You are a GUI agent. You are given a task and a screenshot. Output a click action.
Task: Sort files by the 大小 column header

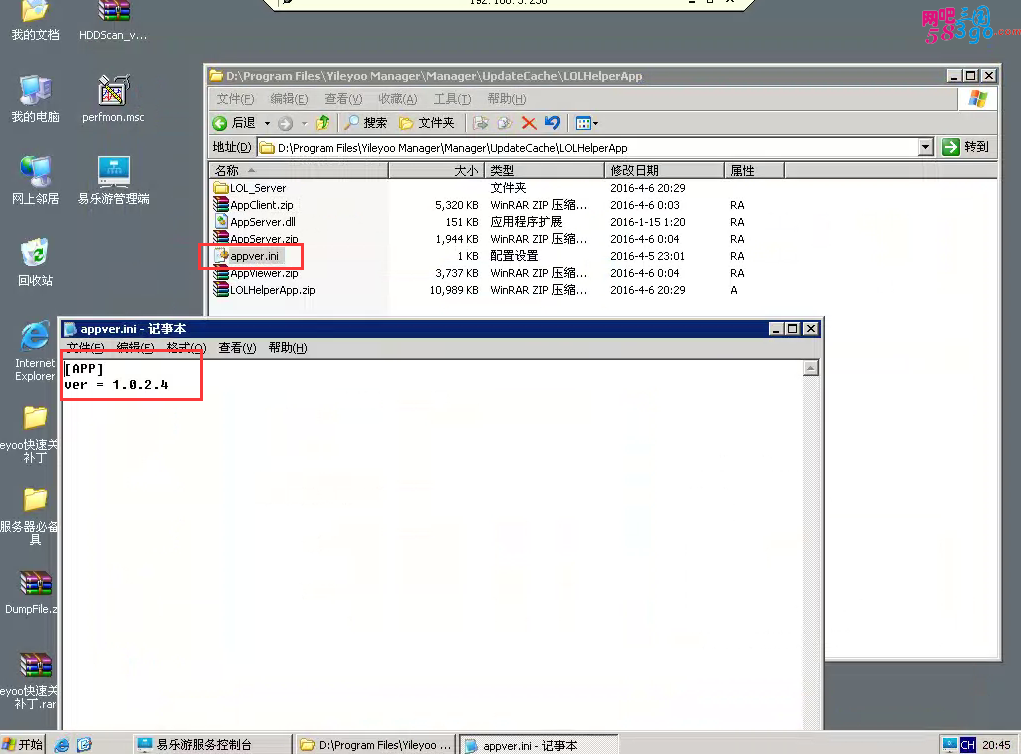click(x=436, y=171)
